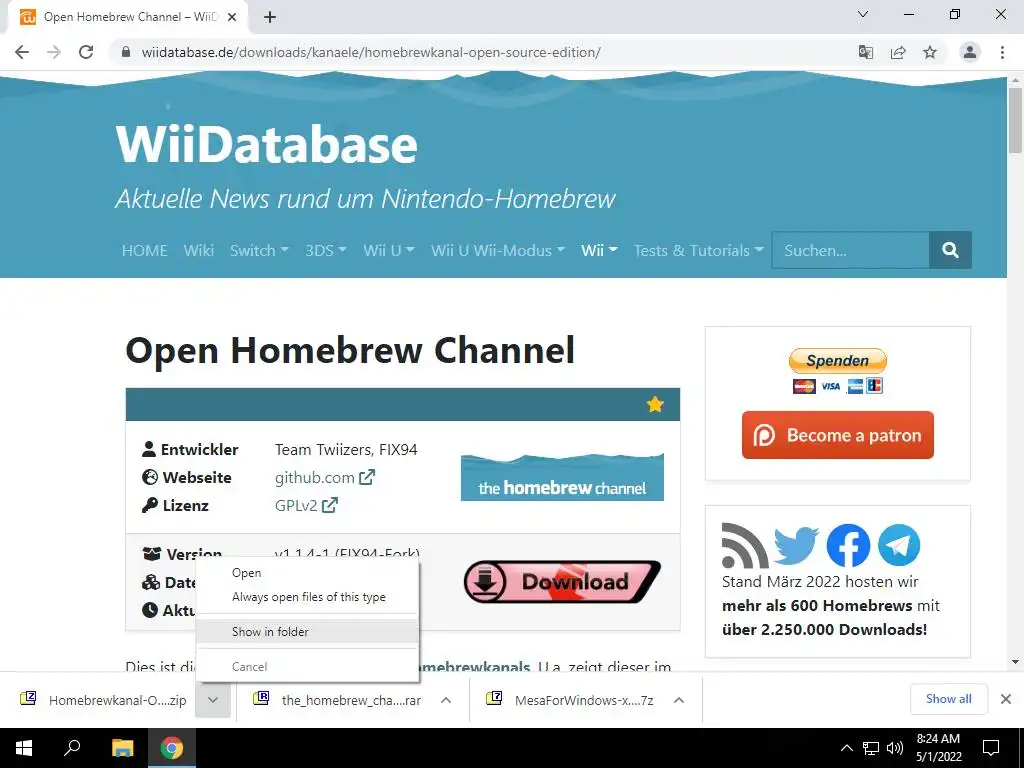The height and width of the screenshot is (768, 1024).
Task: Click the address bar URL
Action: click(371, 52)
